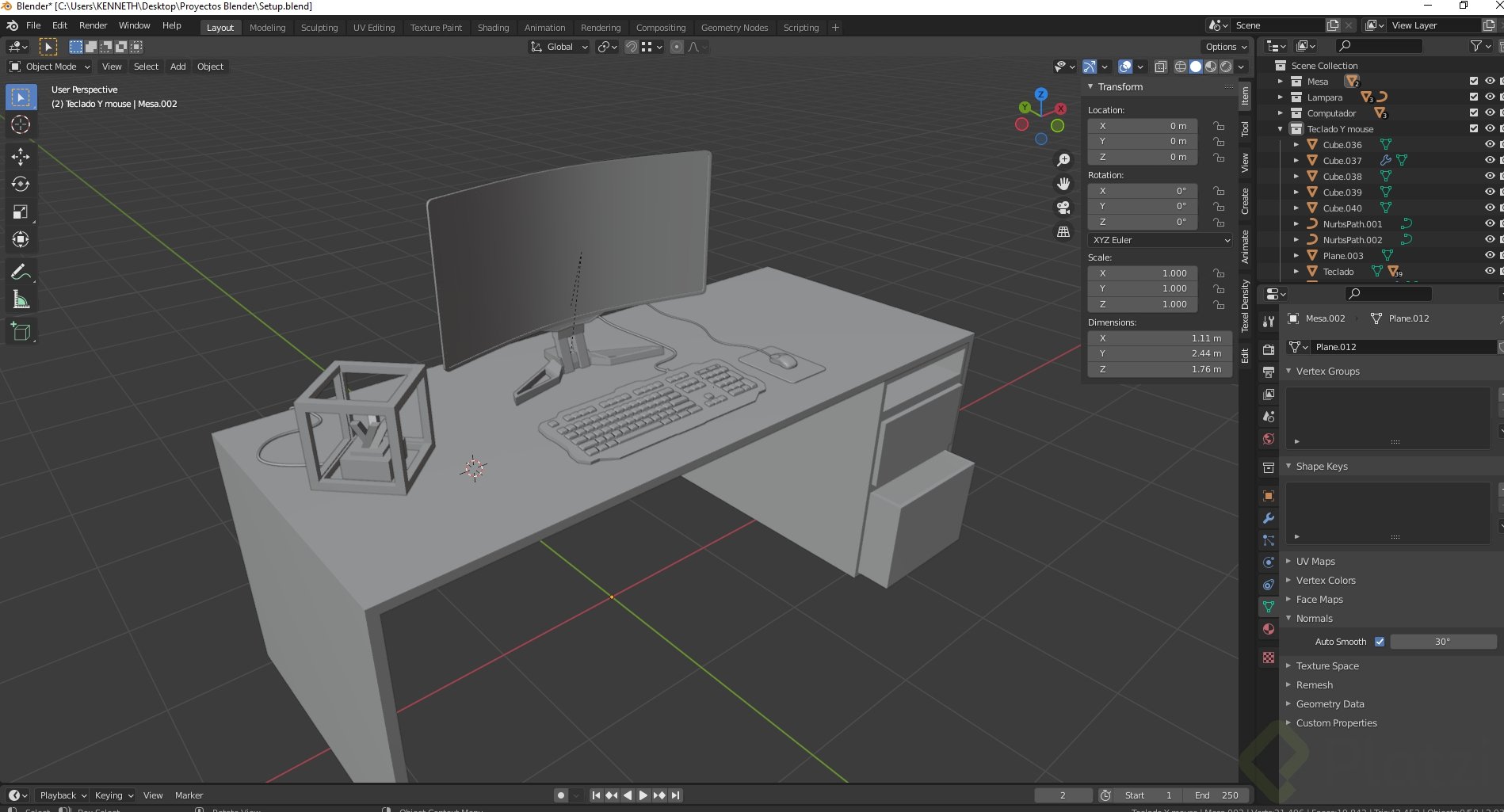1504x812 pixels.
Task: Open the Modifier Properties tab
Action: pos(1268,518)
